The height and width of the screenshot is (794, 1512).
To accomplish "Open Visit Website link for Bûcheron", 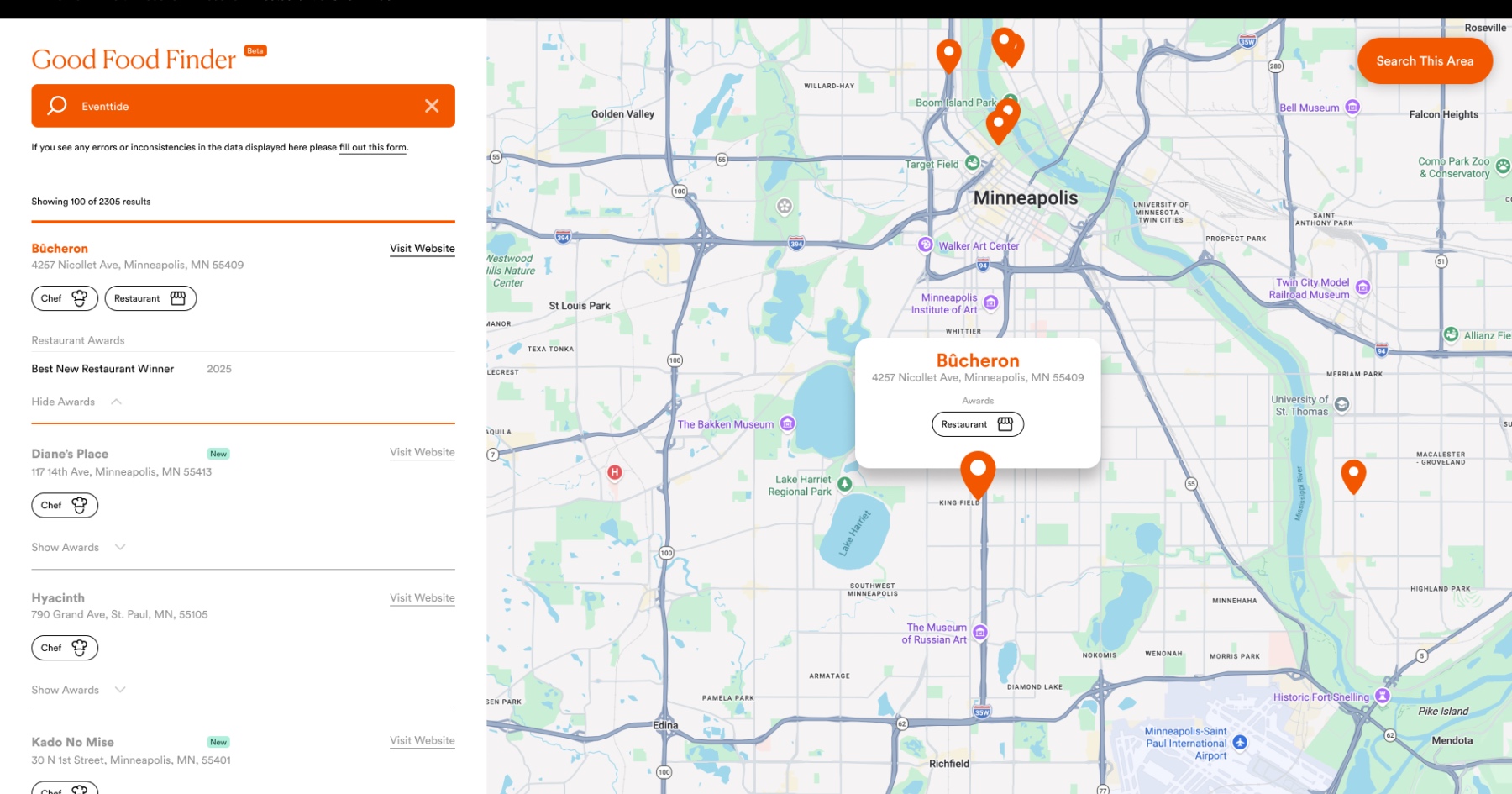I will point(422,249).
